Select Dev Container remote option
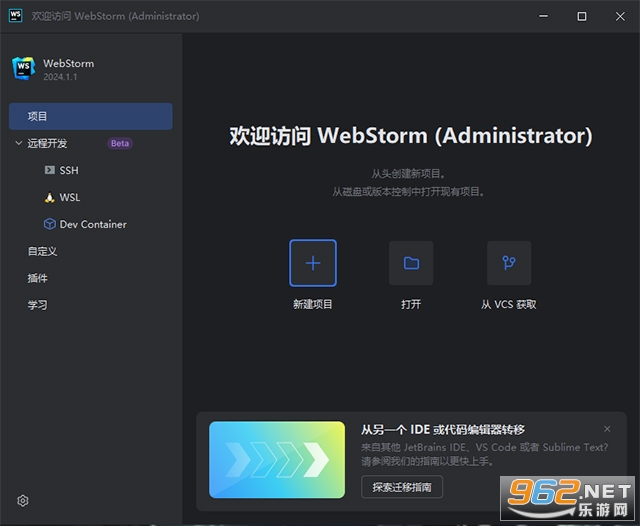Screen dimensions: 640x526 pos(93,224)
